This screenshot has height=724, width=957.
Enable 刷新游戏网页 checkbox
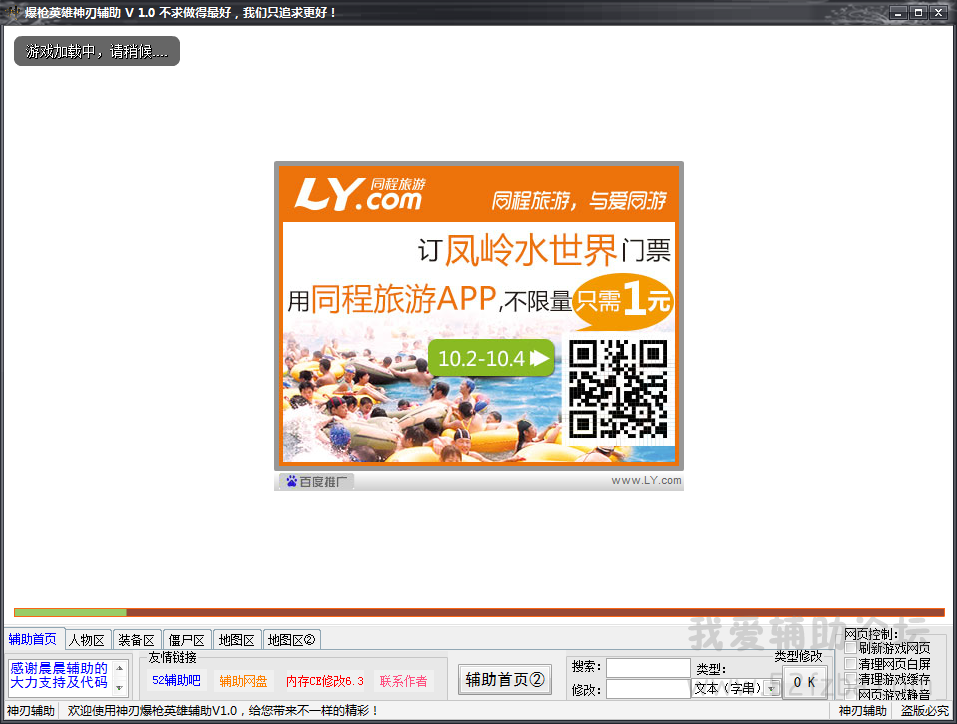(850, 648)
